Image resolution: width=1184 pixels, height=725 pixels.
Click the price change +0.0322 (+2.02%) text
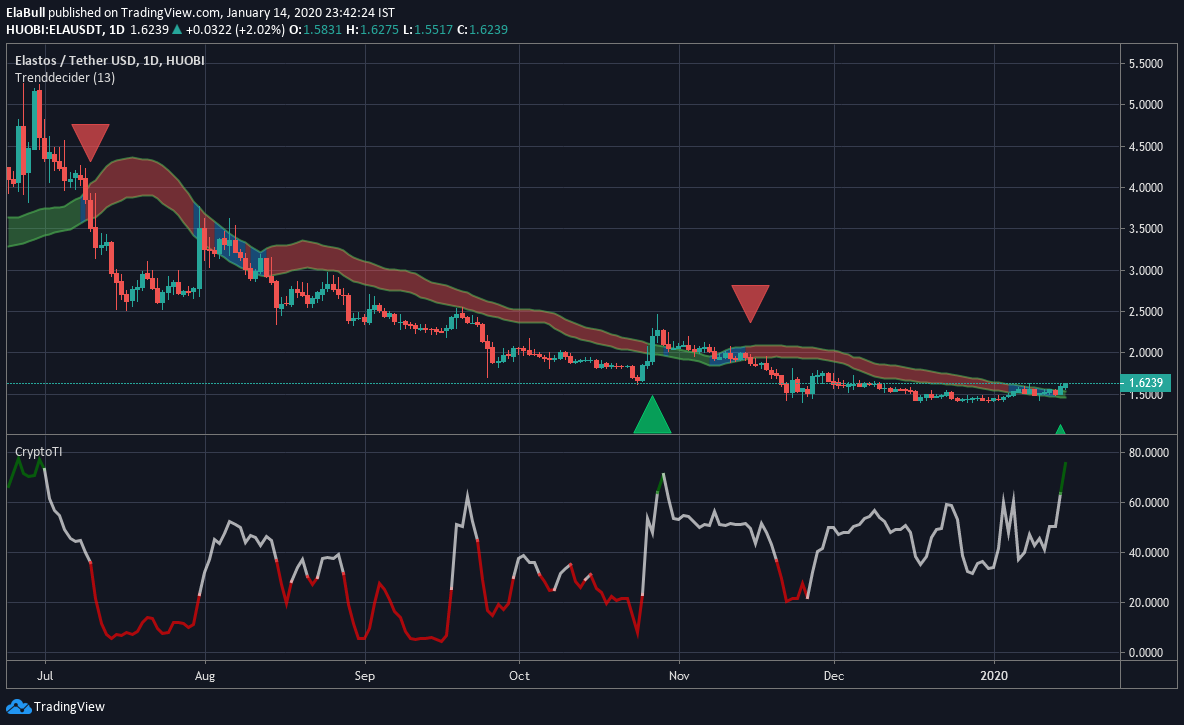click(x=235, y=29)
